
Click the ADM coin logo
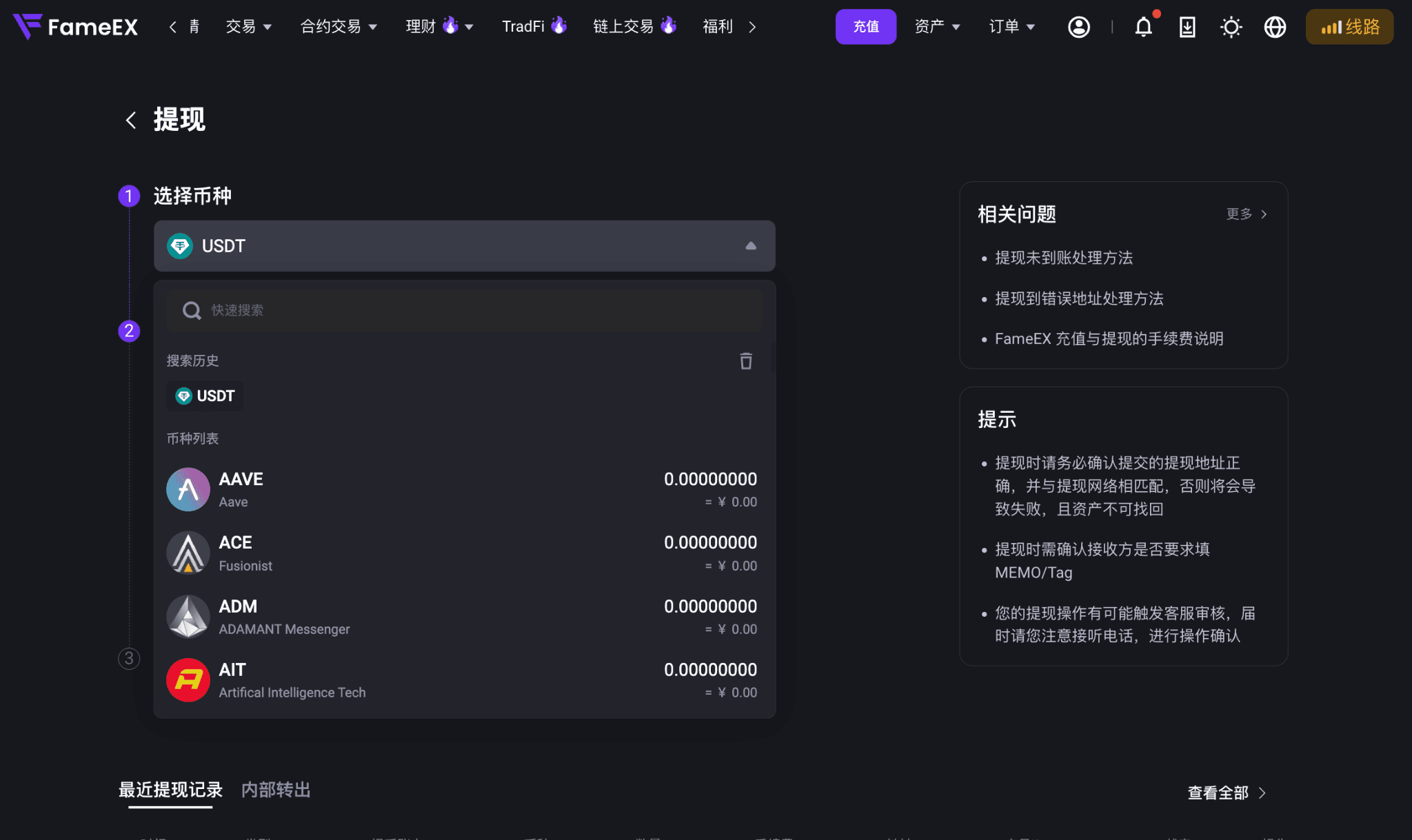tap(188, 617)
